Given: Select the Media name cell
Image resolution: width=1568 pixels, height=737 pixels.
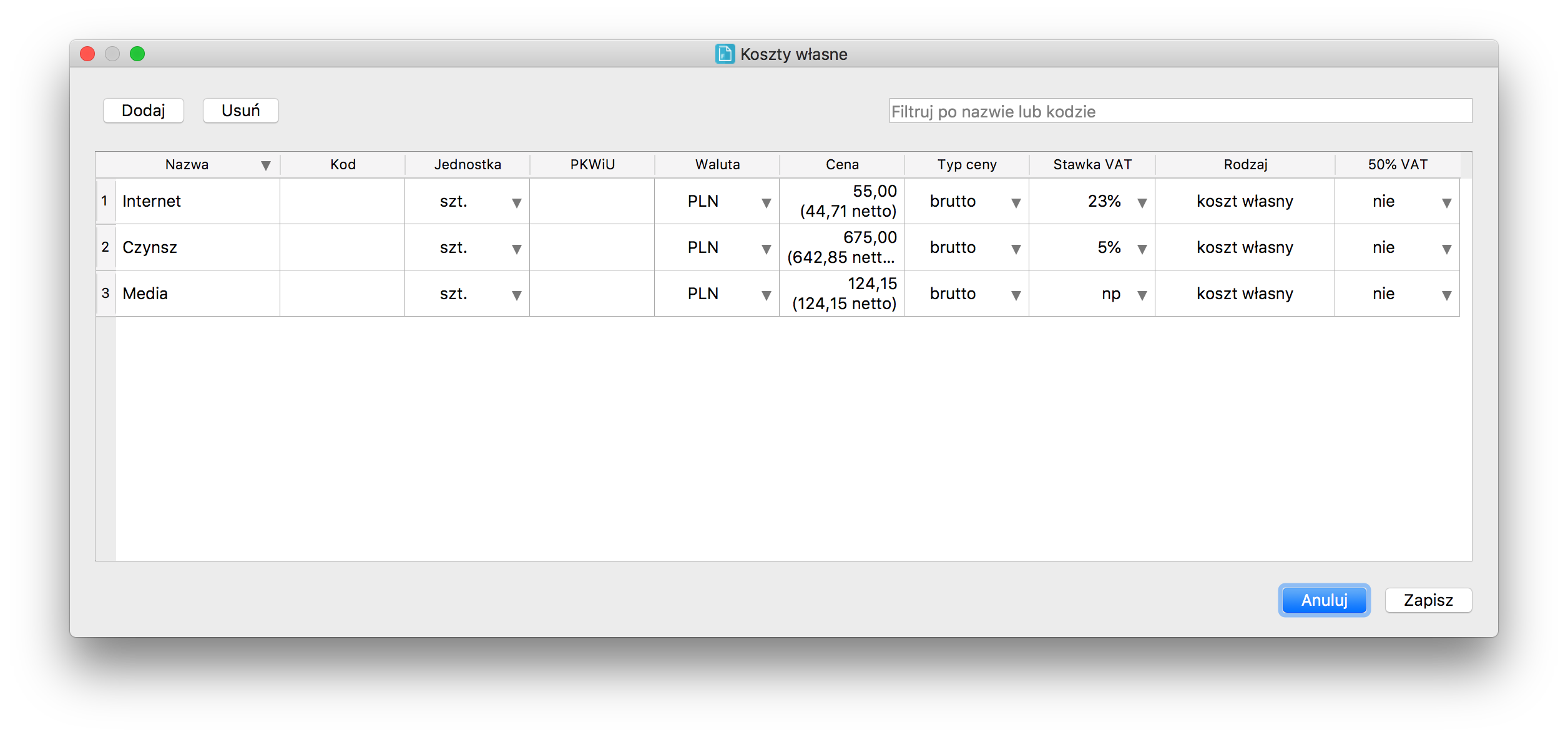Looking at the screenshot, I should pos(198,294).
